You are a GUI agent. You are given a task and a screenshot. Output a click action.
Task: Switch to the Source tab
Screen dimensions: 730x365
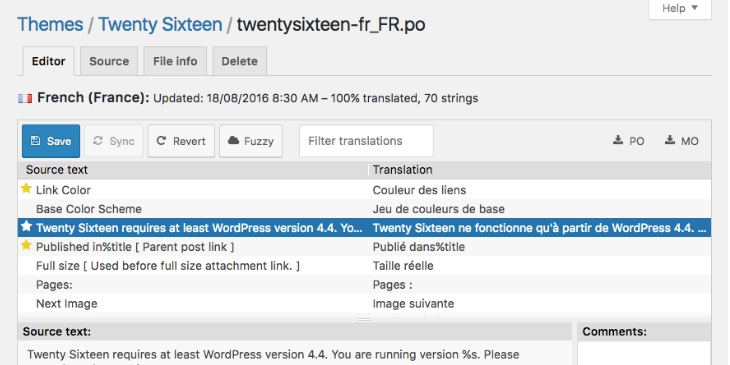109,61
